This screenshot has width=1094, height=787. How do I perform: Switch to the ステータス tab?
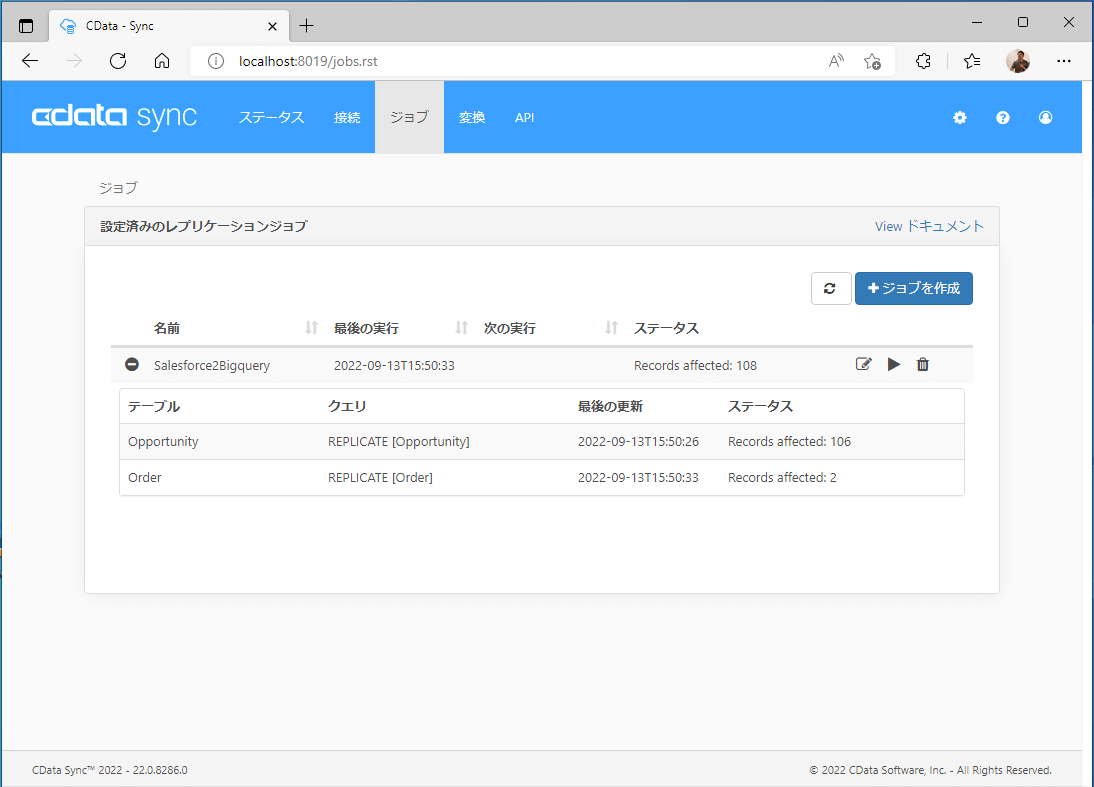pyautogui.click(x=271, y=118)
